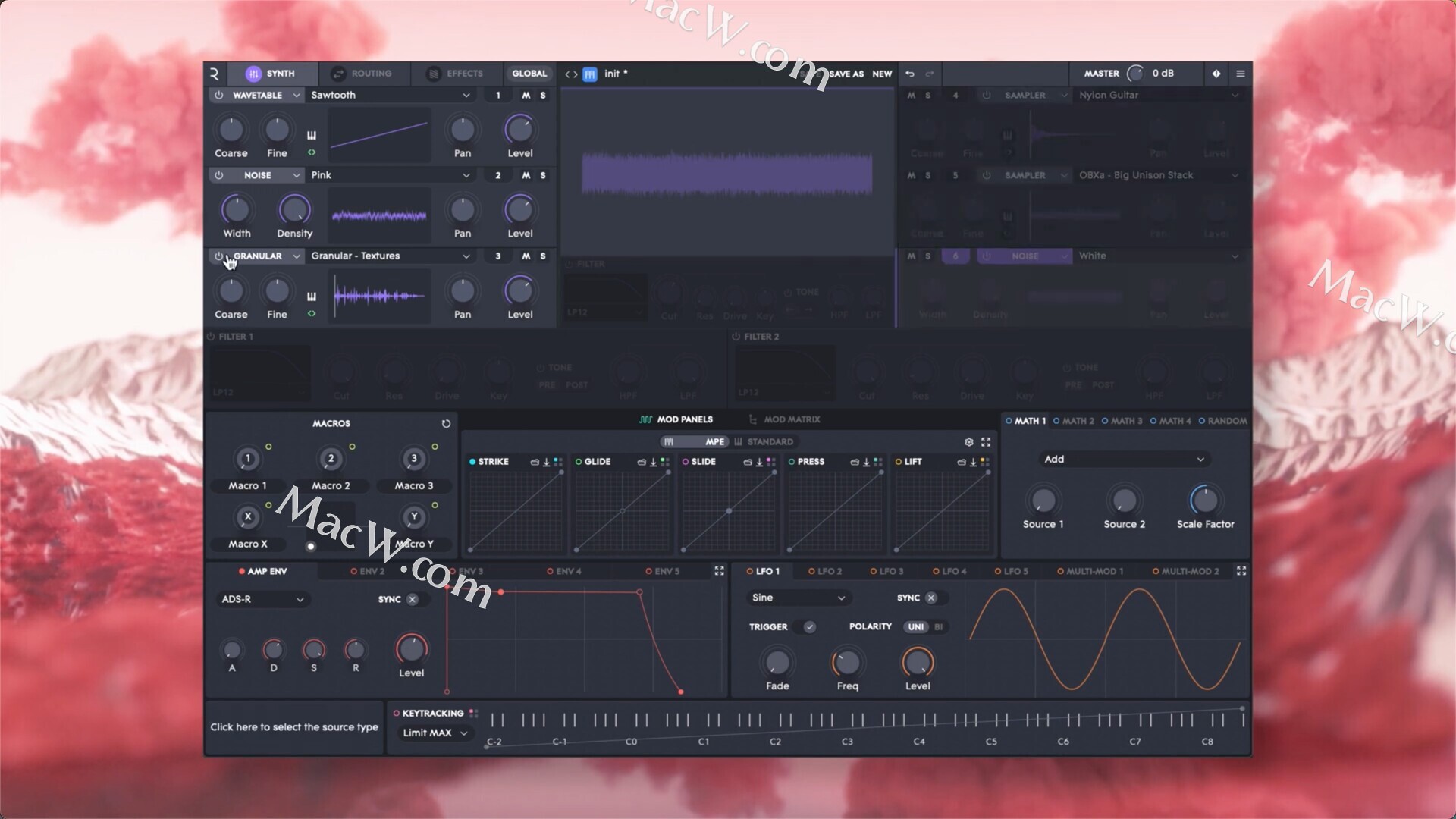This screenshot has width=1456, height=819.
Task: Click the LFO Freq knob
Action: (x=847, y=663)
